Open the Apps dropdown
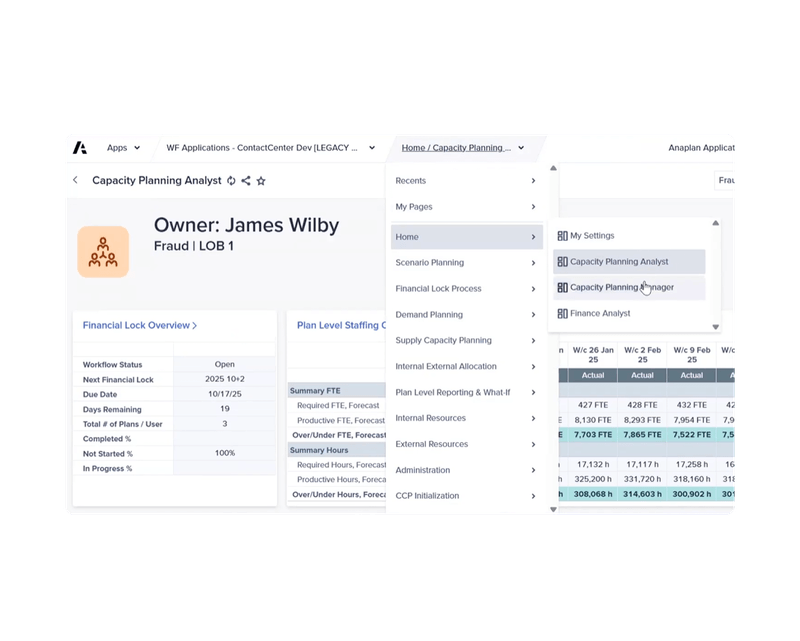The height and width of the screenshot is (641, 800). click(x=123, y=147)
